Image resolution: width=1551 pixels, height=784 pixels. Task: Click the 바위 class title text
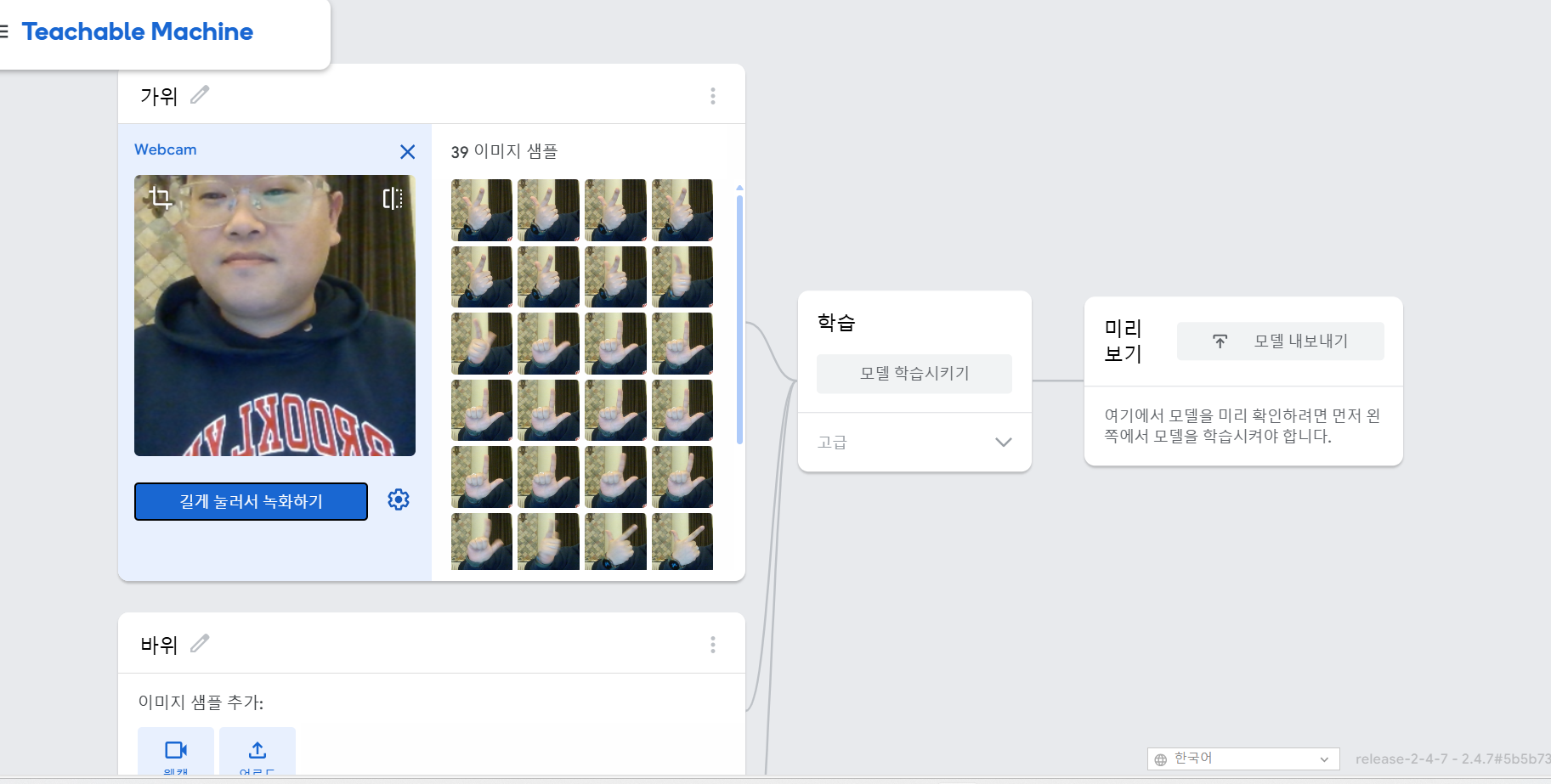coord(159,645)
